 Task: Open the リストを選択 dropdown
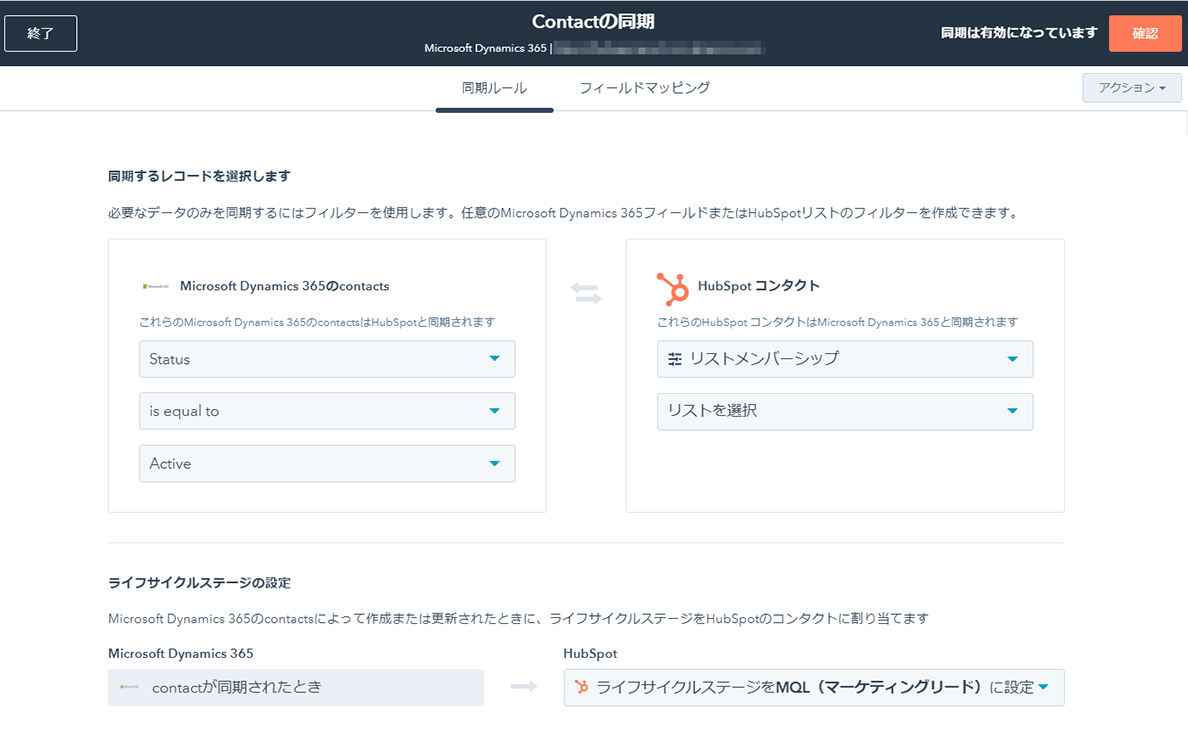845,411
